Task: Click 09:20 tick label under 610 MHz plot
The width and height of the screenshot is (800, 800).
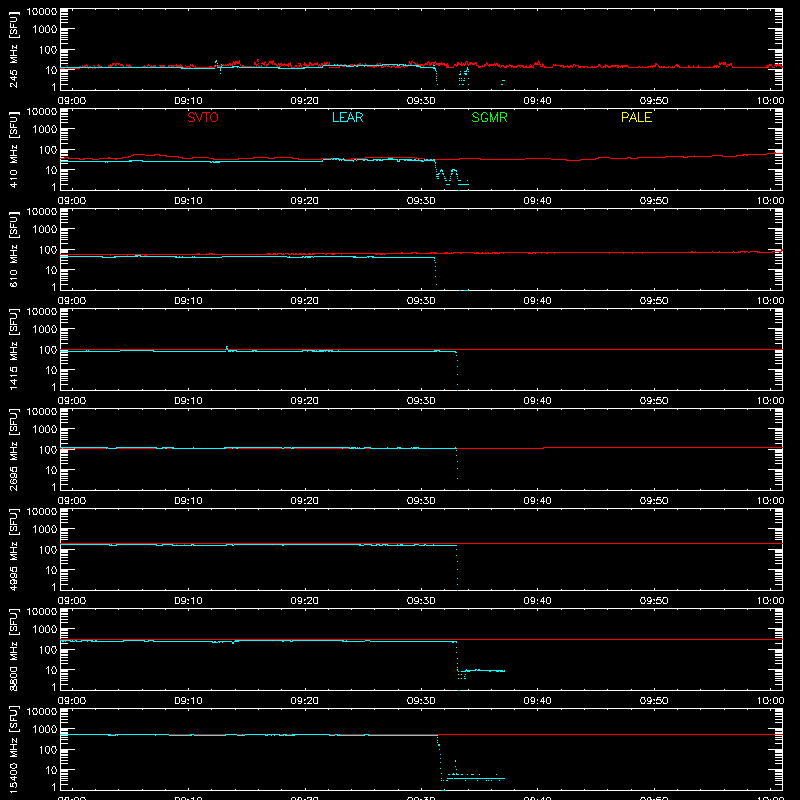Action: [305, 301]
